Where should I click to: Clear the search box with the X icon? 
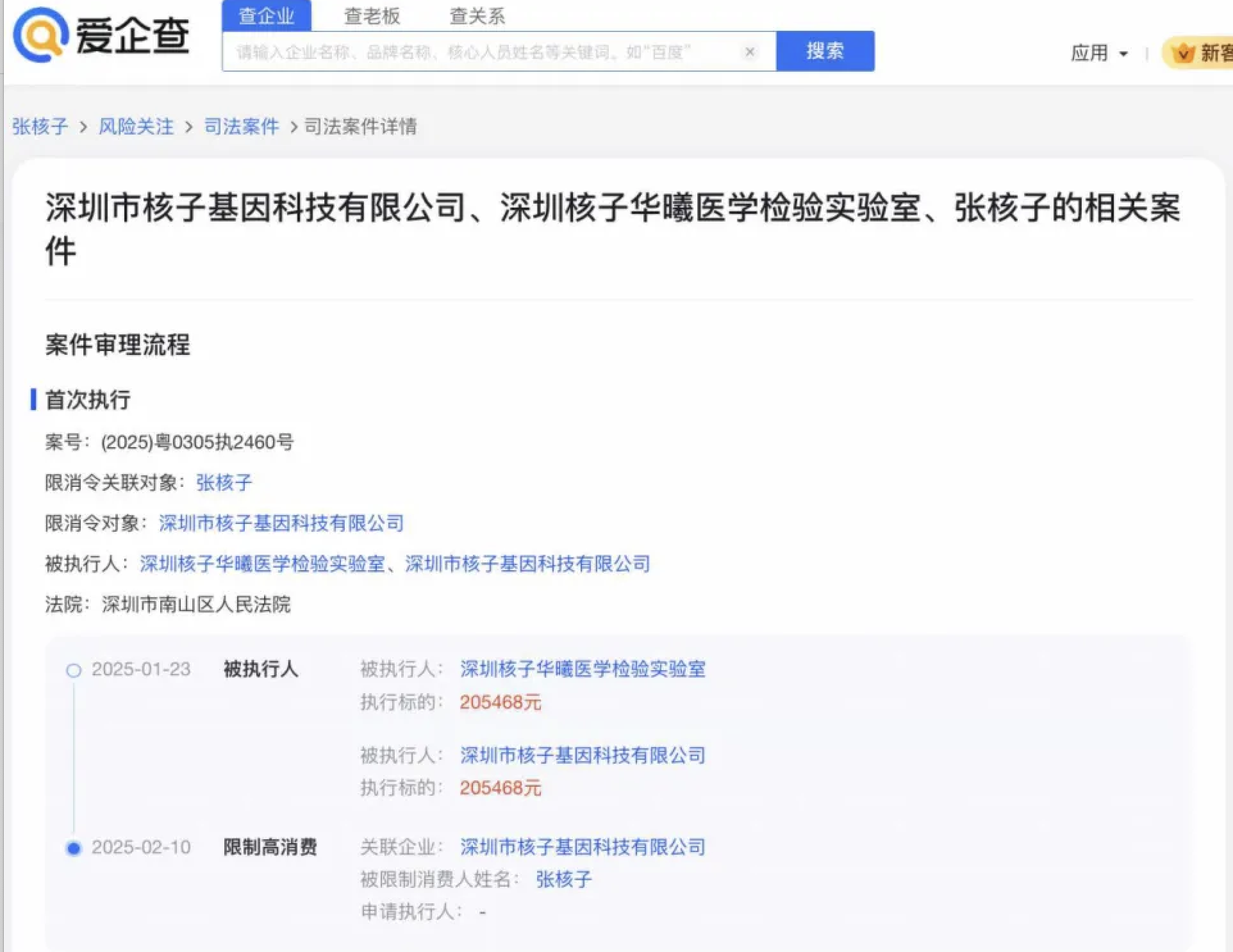(x=749, y=52)
